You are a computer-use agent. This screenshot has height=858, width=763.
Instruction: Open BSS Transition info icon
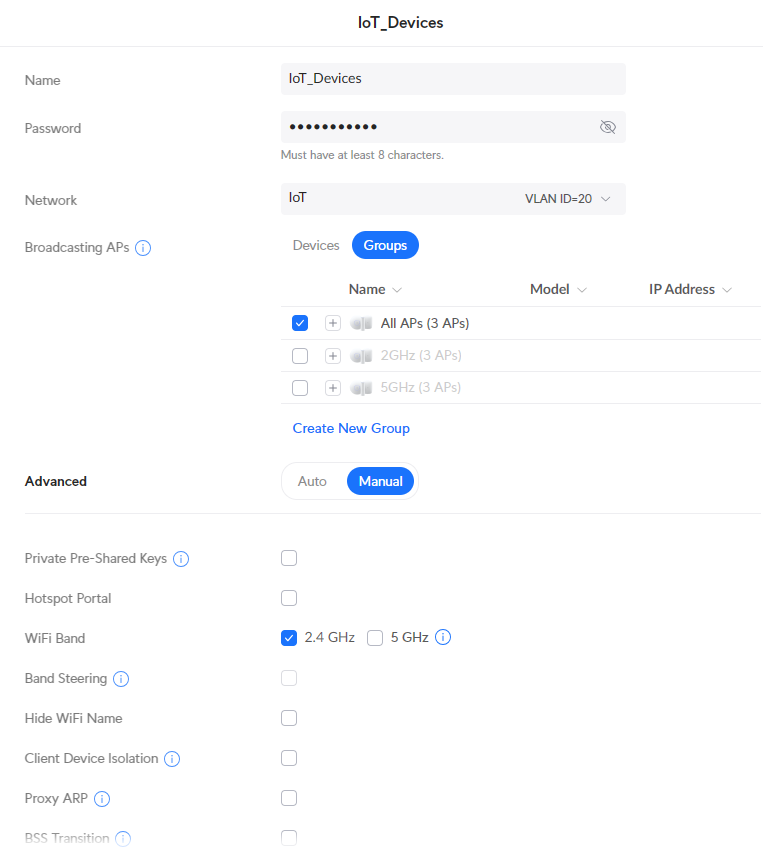point(123,838)
